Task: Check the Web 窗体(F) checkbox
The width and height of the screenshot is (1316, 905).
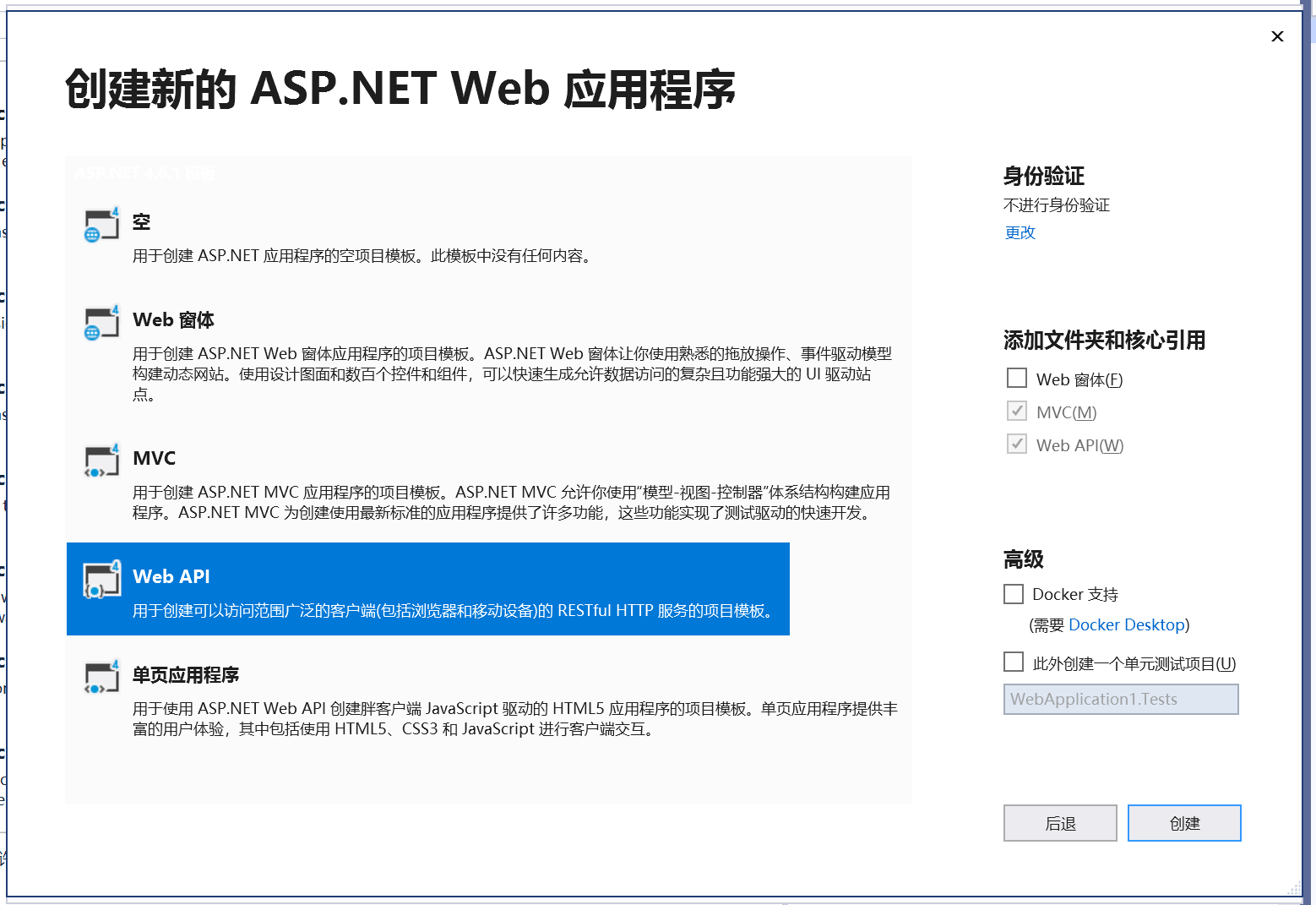Action: coord(1016,378)
